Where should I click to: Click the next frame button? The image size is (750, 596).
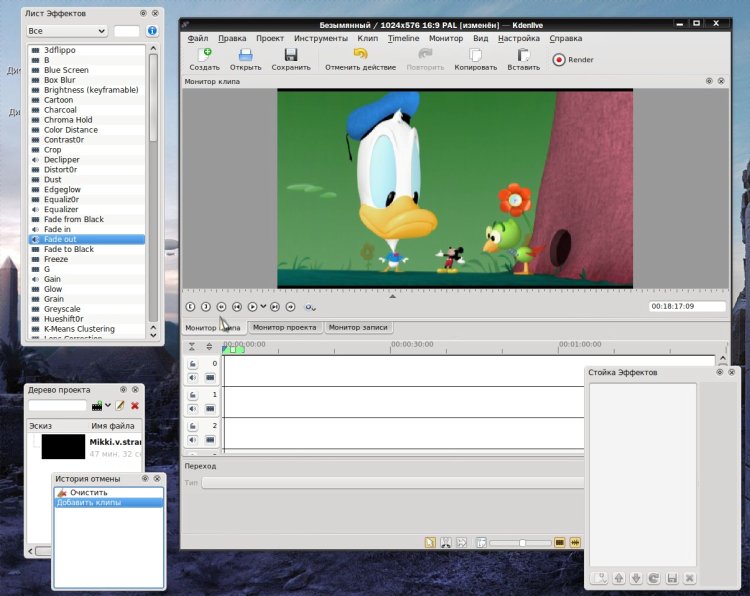point(275,307)
